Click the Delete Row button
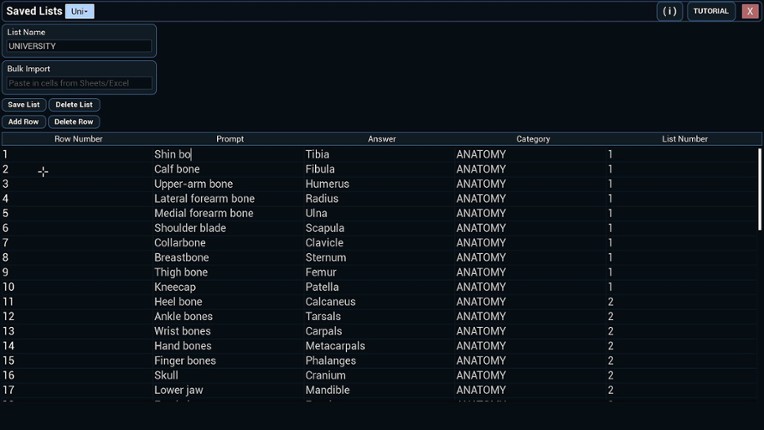The image size is (764, 430). pos(74,122)
